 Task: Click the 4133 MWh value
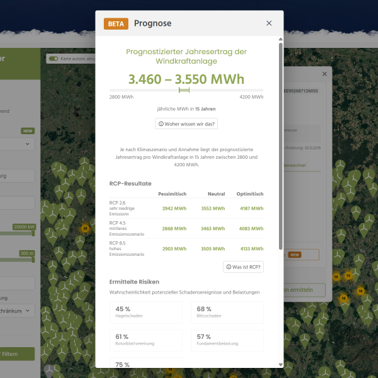pyautogui.click(x=252, y=249)
